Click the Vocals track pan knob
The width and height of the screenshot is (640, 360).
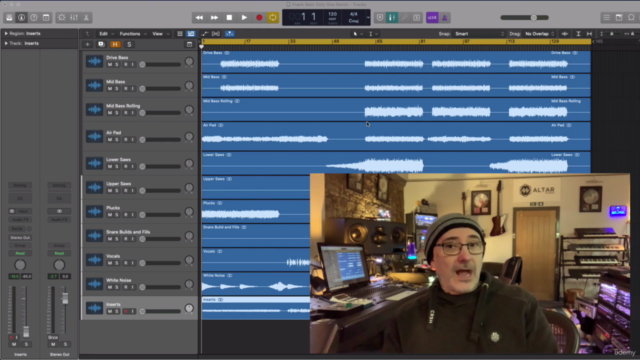[189, 260]
